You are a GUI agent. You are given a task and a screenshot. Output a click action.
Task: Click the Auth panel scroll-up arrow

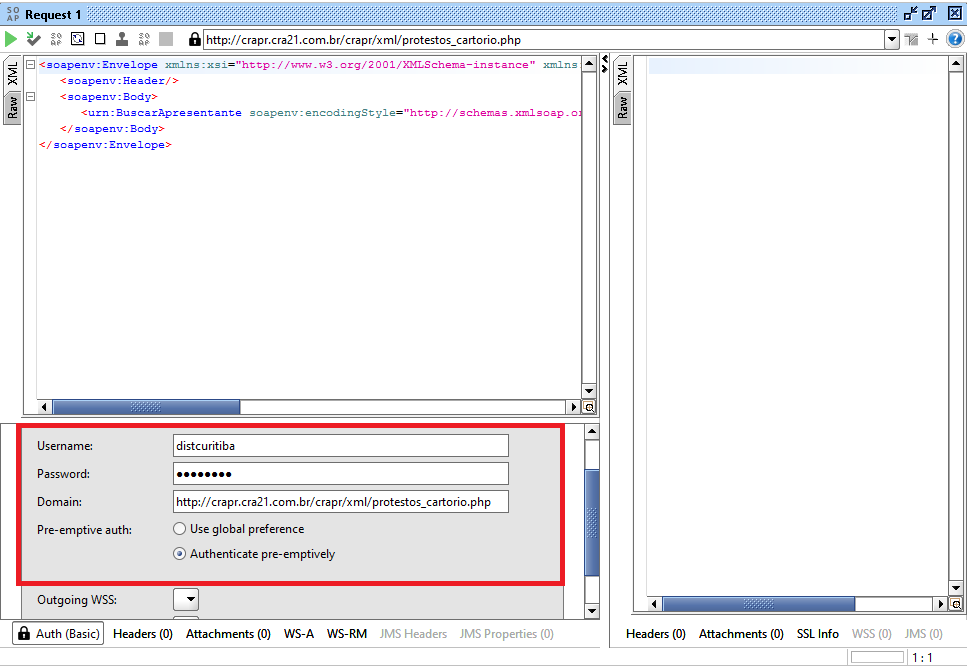(592, 432)
